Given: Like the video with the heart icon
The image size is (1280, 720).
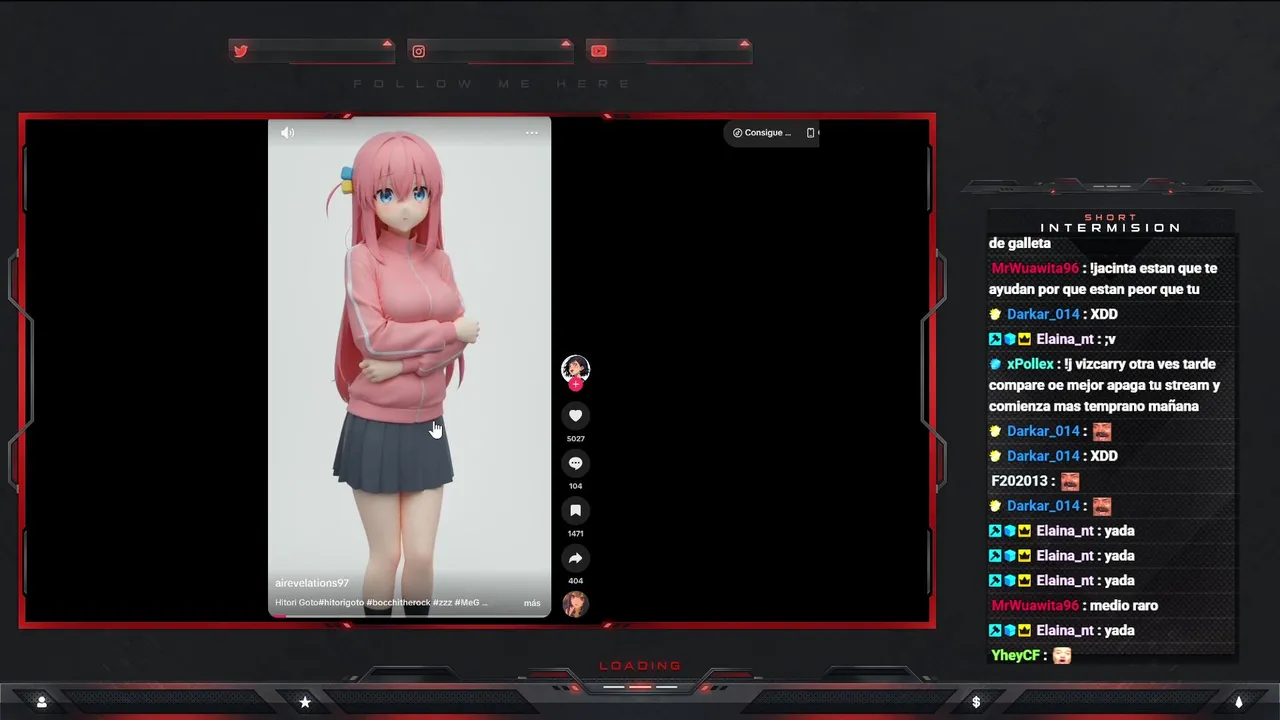Looking at the screenshot, I should (575, 416).
